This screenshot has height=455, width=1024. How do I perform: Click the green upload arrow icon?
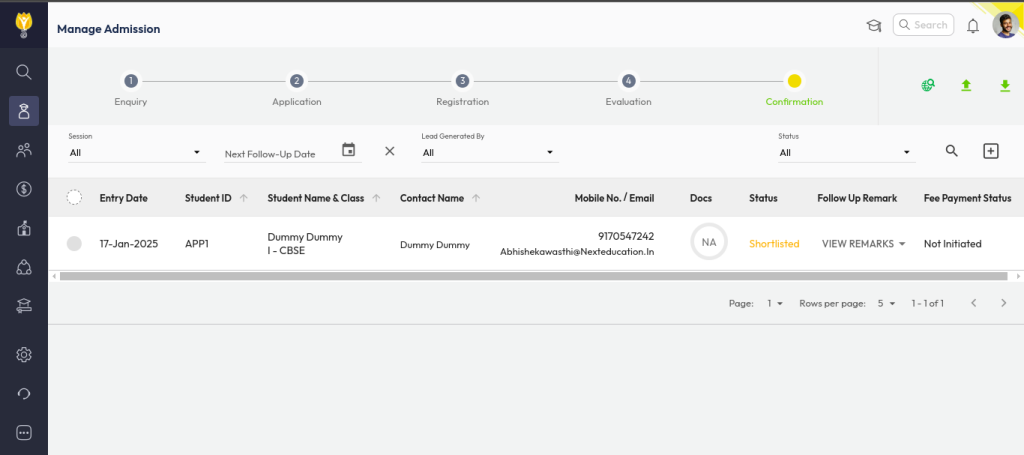tap(966, 86)
